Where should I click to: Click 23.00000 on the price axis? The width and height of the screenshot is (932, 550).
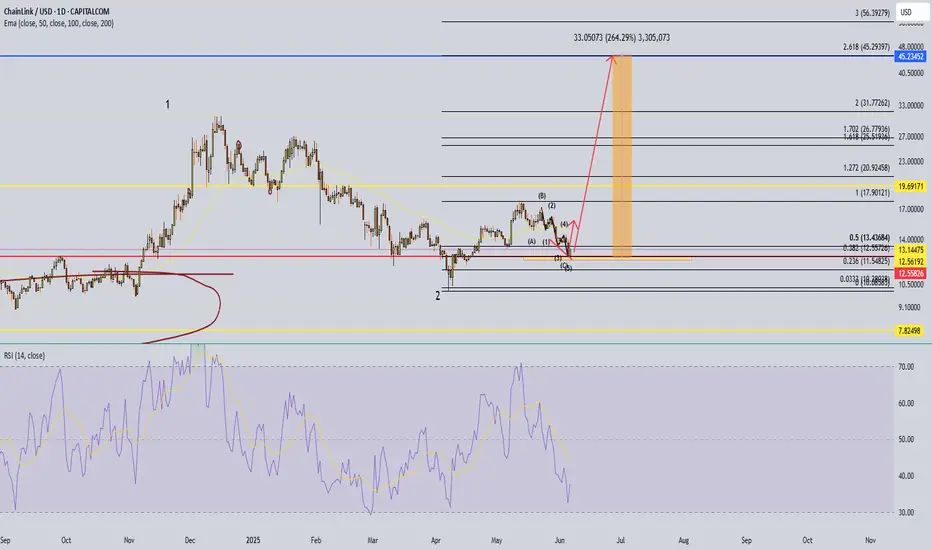pyautogui.click(x=911, y=161)
